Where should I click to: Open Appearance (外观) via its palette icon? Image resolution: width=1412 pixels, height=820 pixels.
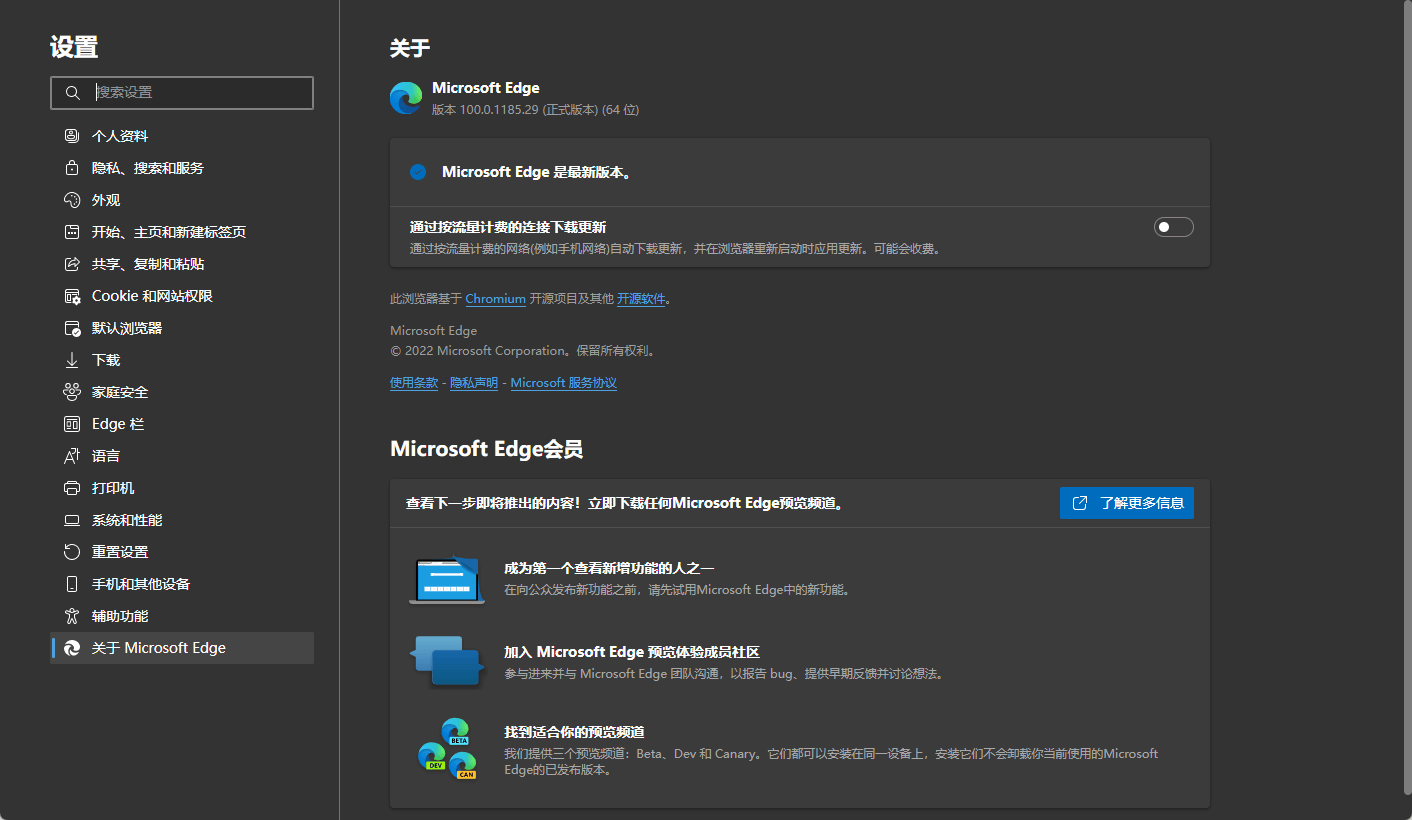72,200
